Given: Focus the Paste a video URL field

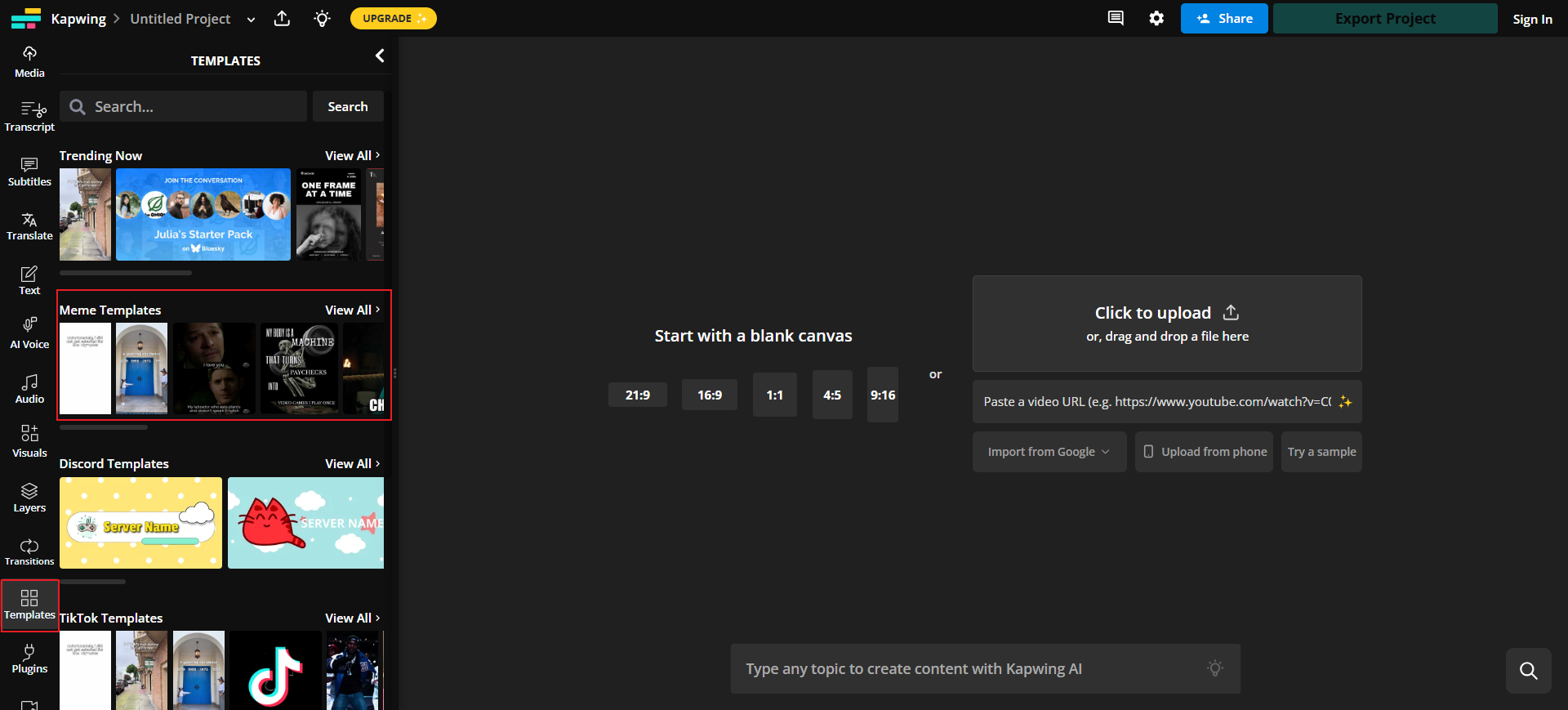Looking at the screenshot, I should point(1167,402).
